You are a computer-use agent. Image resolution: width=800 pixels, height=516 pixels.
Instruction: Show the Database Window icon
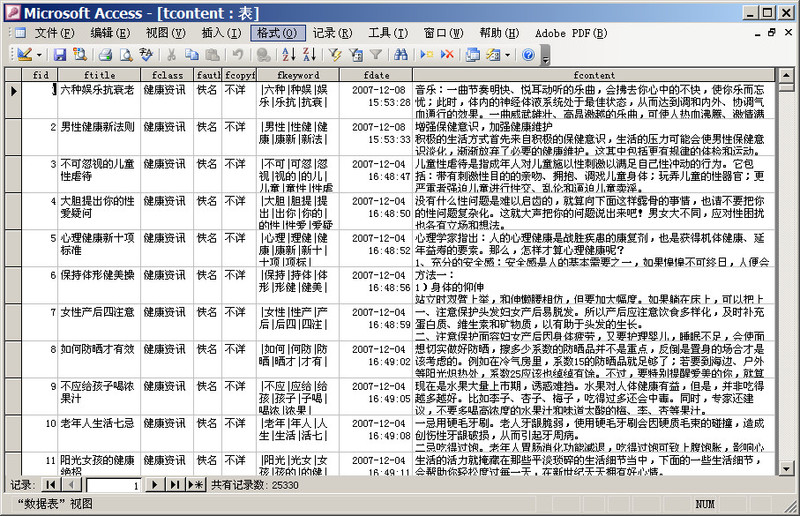coord(473,54)
